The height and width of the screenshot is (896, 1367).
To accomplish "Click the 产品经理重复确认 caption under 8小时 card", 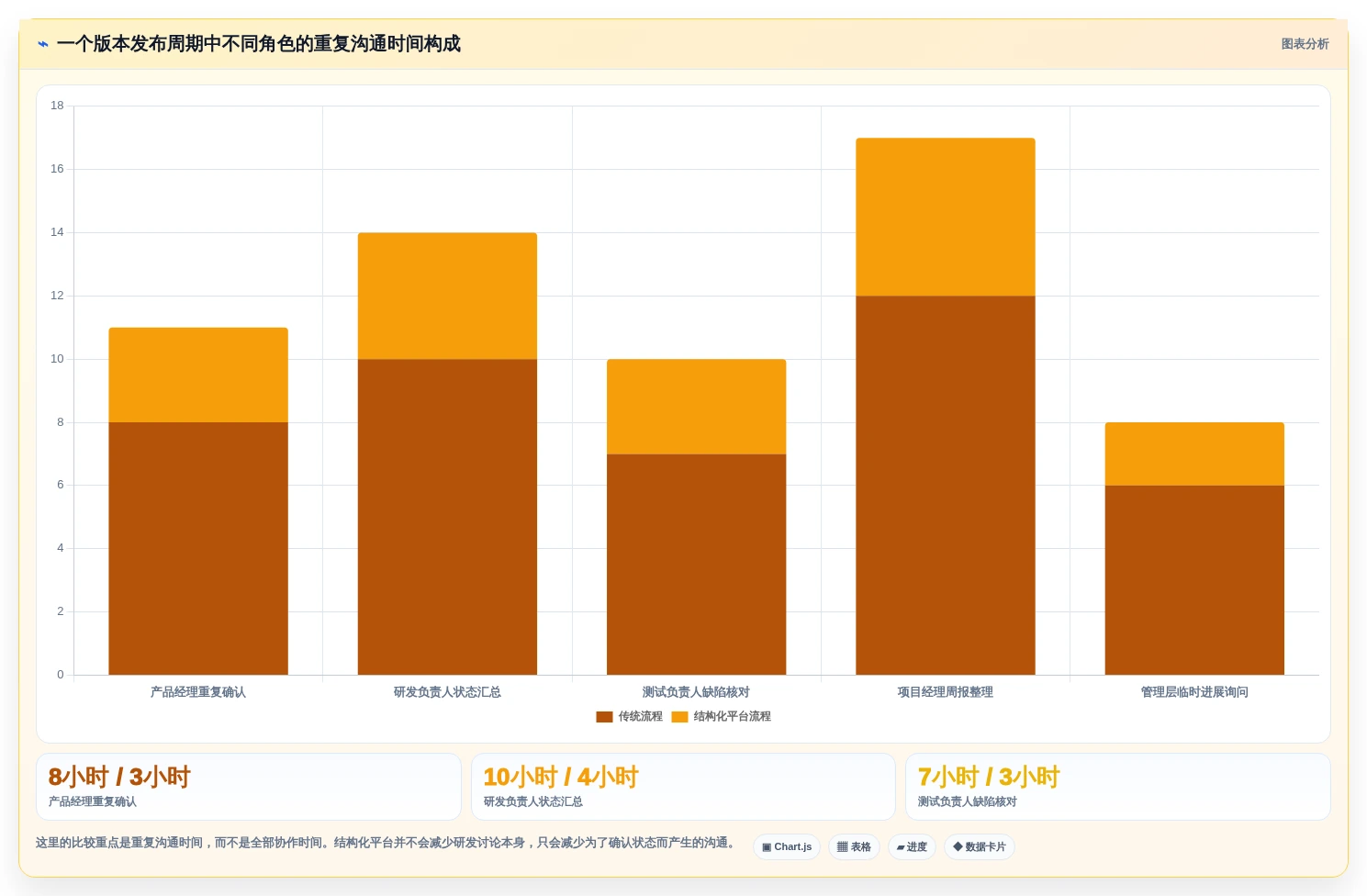I will point(93,801).
